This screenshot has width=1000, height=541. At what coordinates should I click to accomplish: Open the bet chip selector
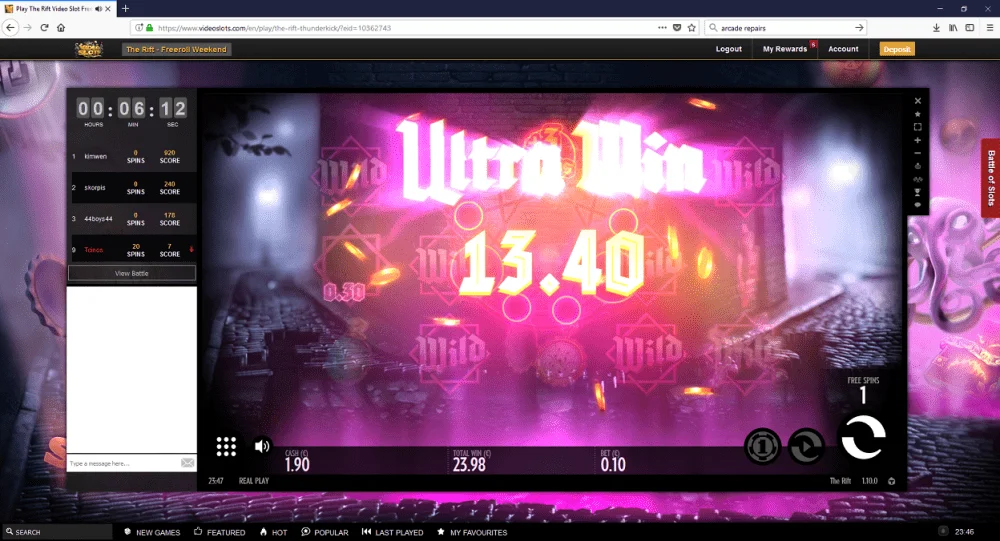(762, 446)
